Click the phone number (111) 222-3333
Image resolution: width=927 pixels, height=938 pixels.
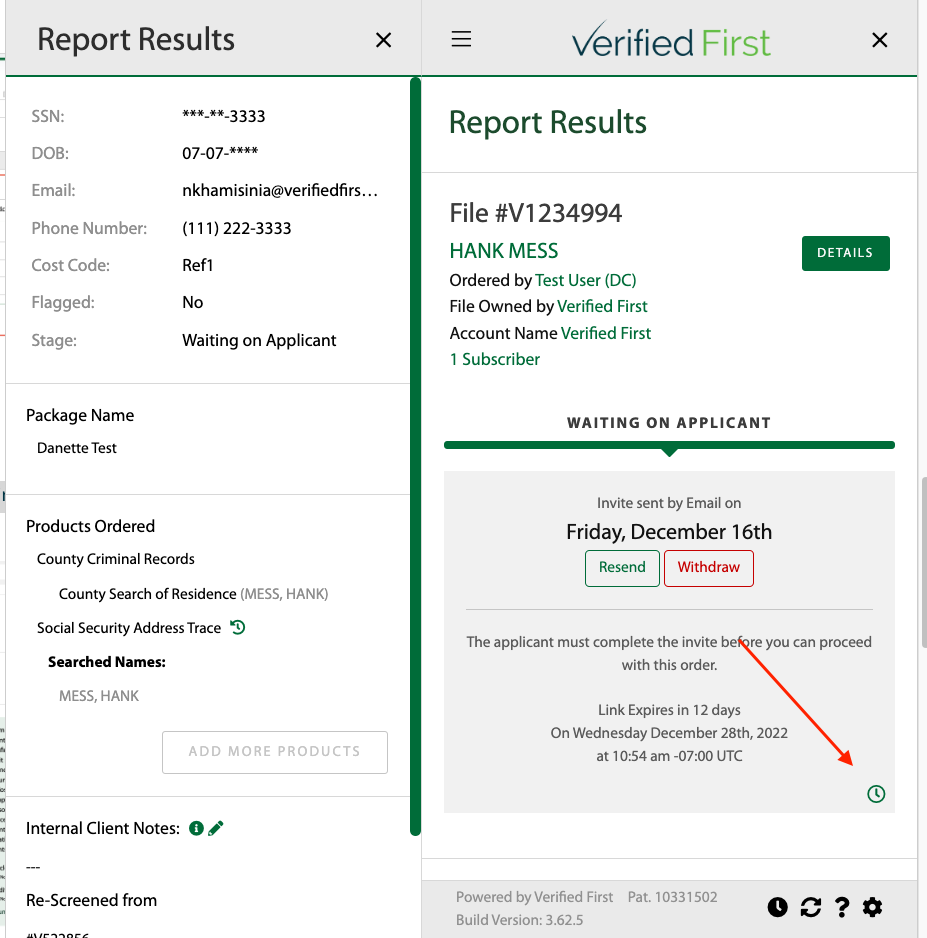pos(237,228)
